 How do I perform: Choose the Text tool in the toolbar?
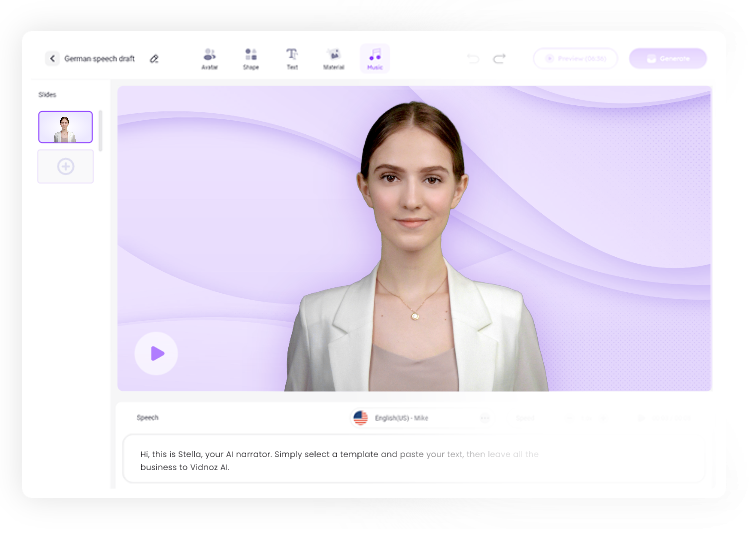292,58
